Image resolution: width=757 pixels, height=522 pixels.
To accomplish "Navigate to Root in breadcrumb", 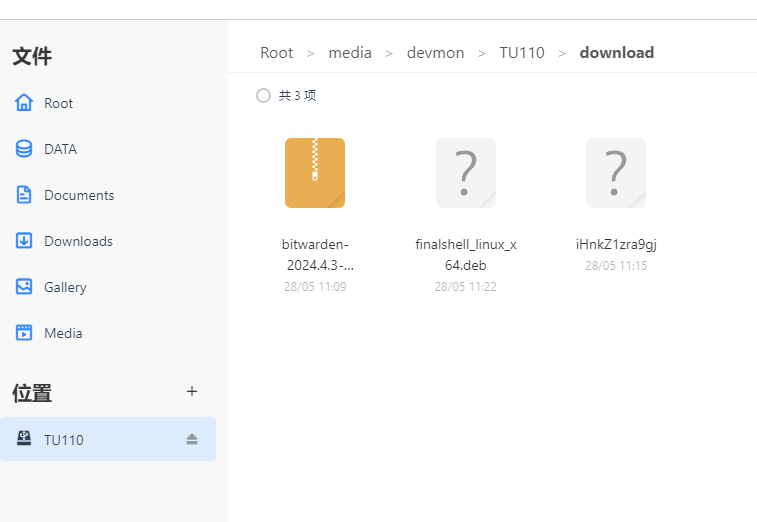I will (277, 53).
